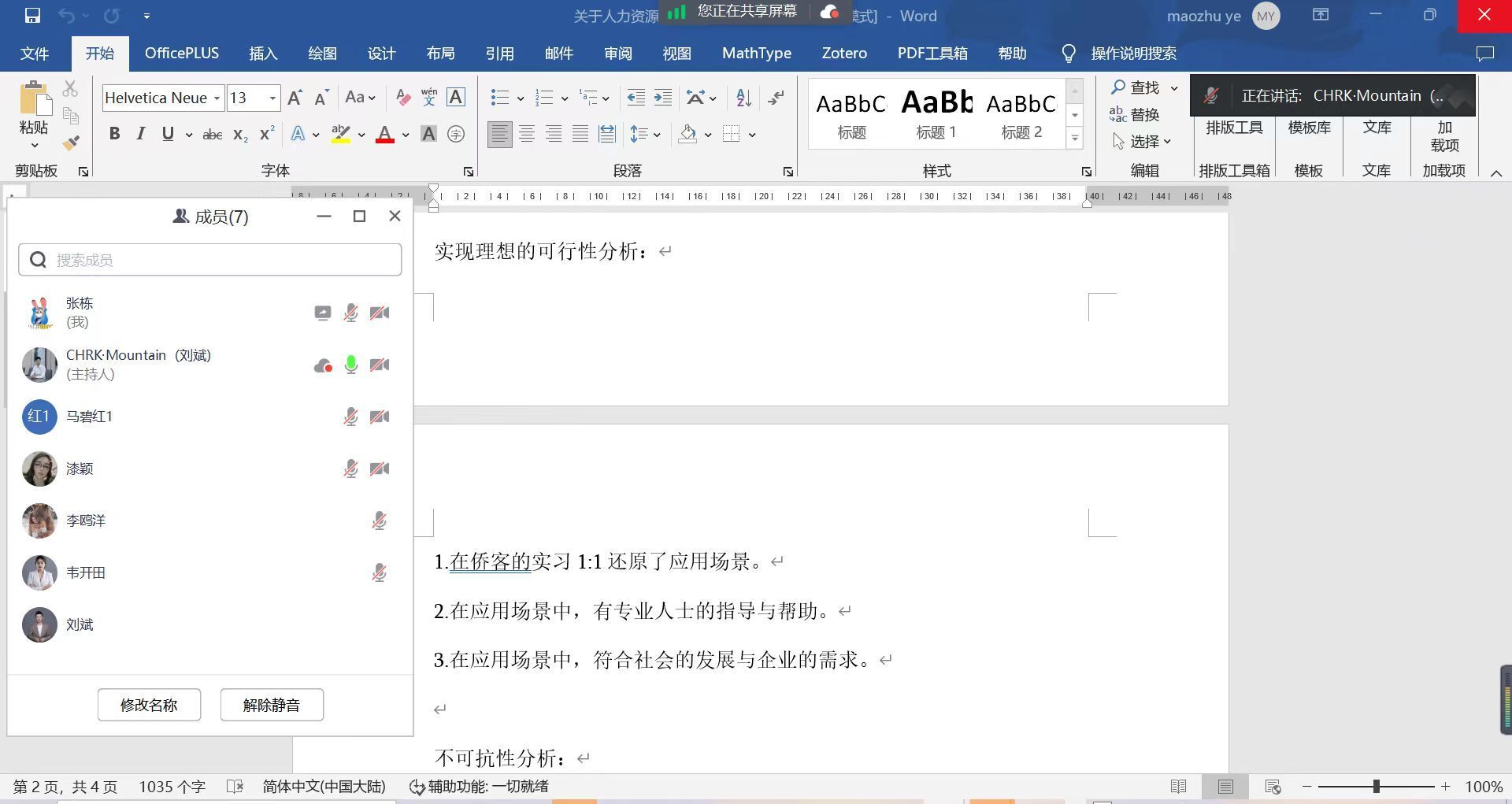The height and width of the screenshot is (804, 1512).
Task: Increase font size with the larger A icon
Action: point(295,98)
